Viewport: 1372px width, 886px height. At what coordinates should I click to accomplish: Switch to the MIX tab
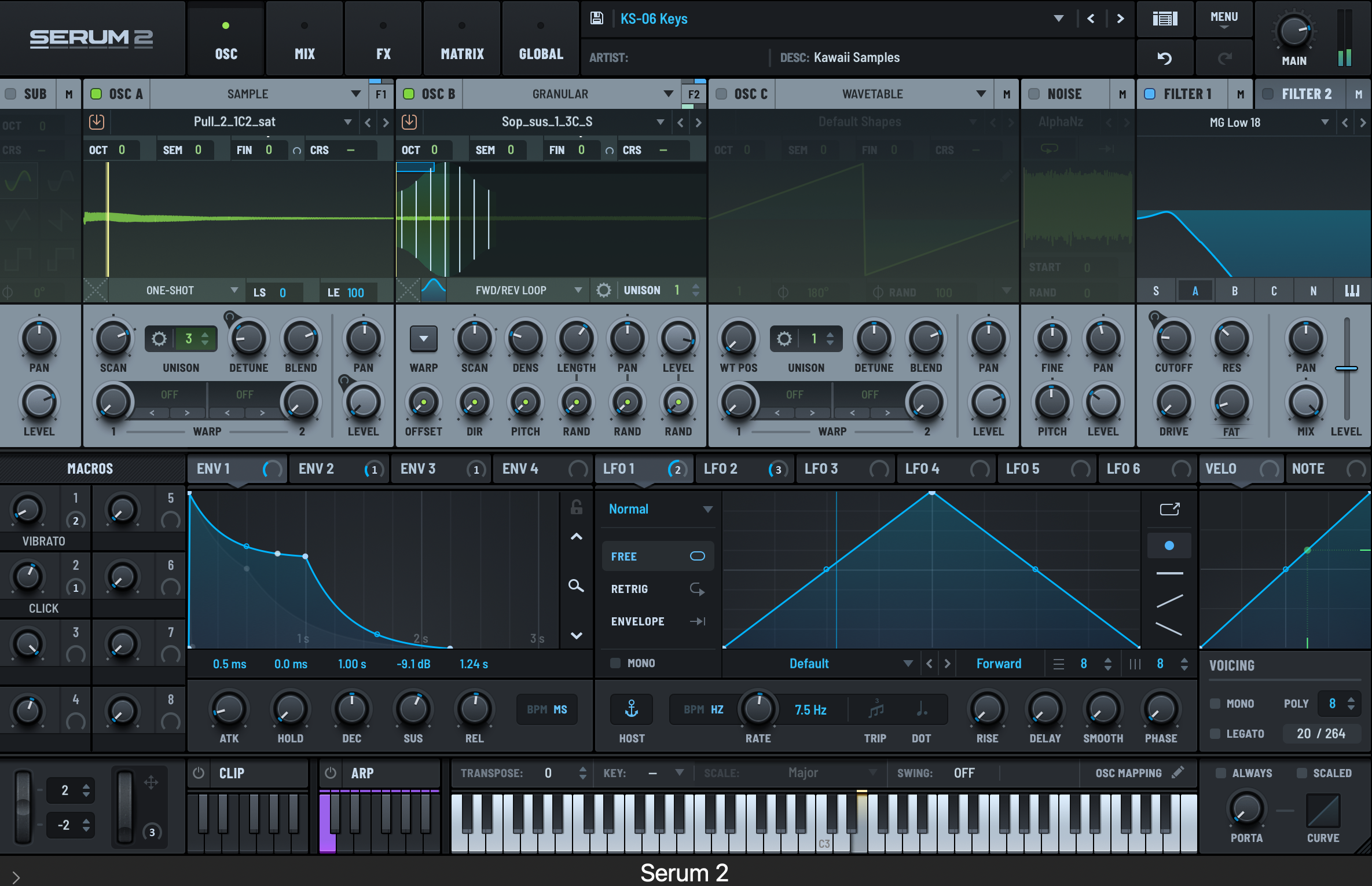coord(305,38)
